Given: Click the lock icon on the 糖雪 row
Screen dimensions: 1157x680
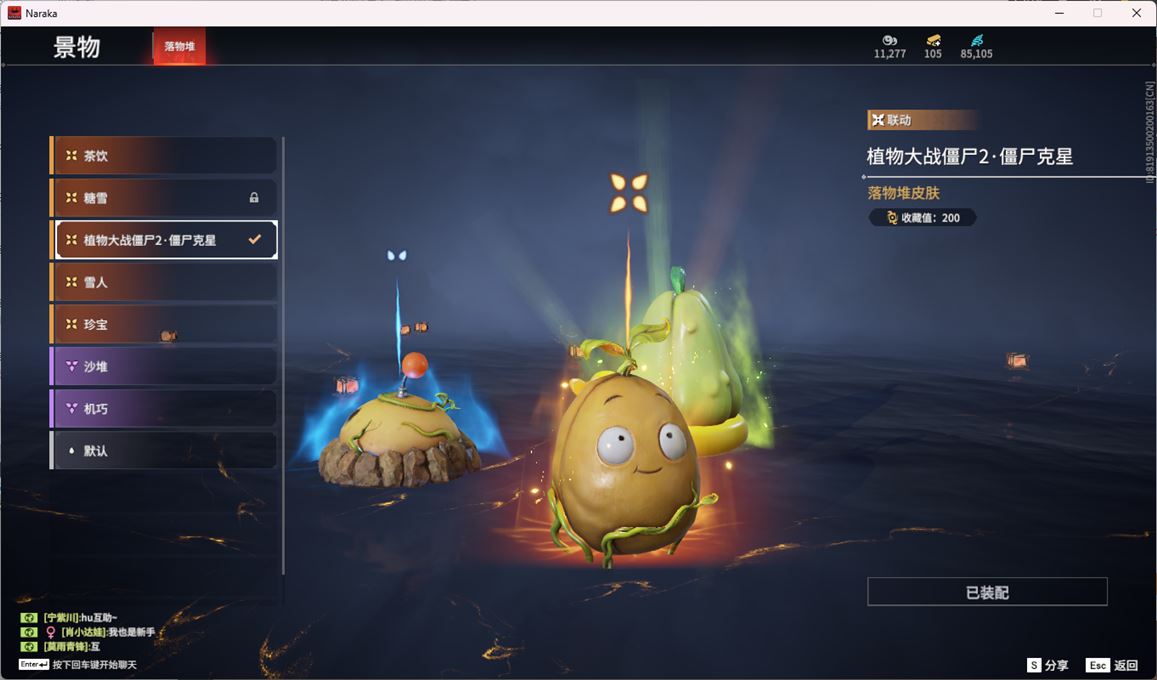Looking at the screenshot, I should [254, 198].
